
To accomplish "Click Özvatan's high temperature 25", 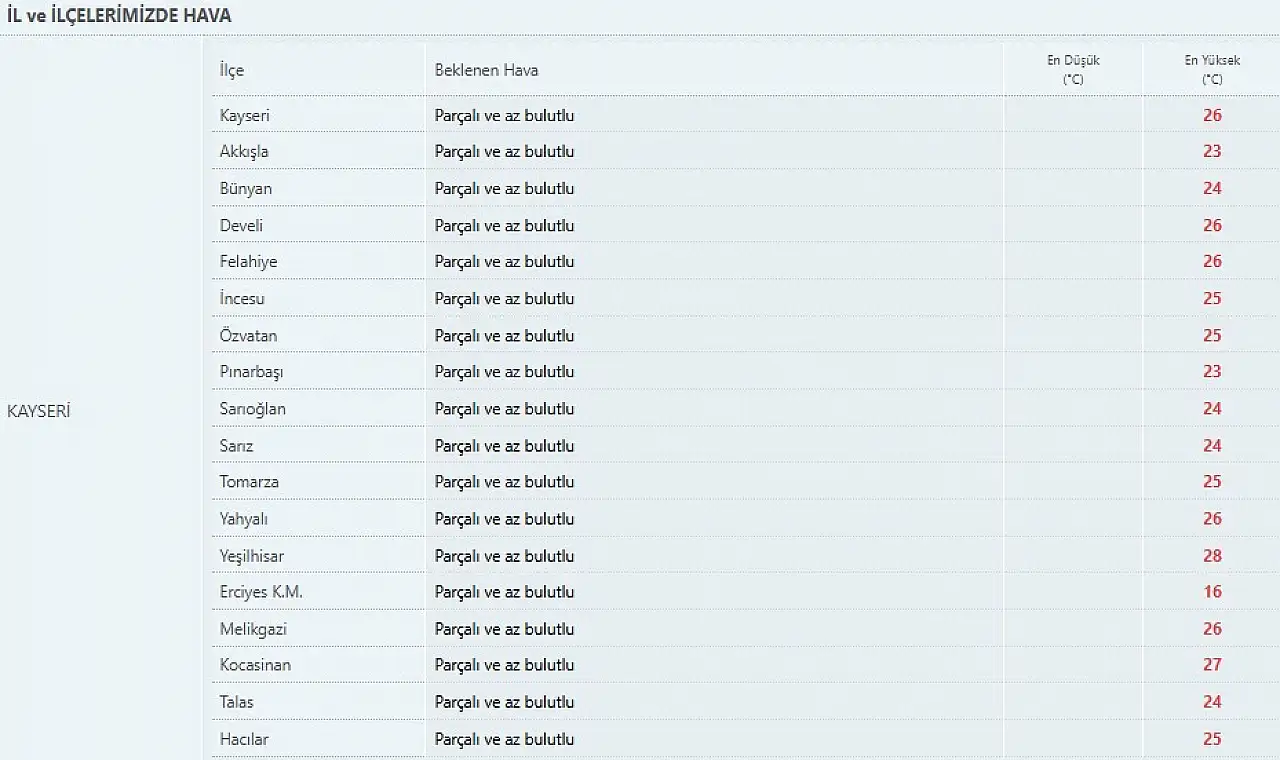I will (x=1212, y=336).
